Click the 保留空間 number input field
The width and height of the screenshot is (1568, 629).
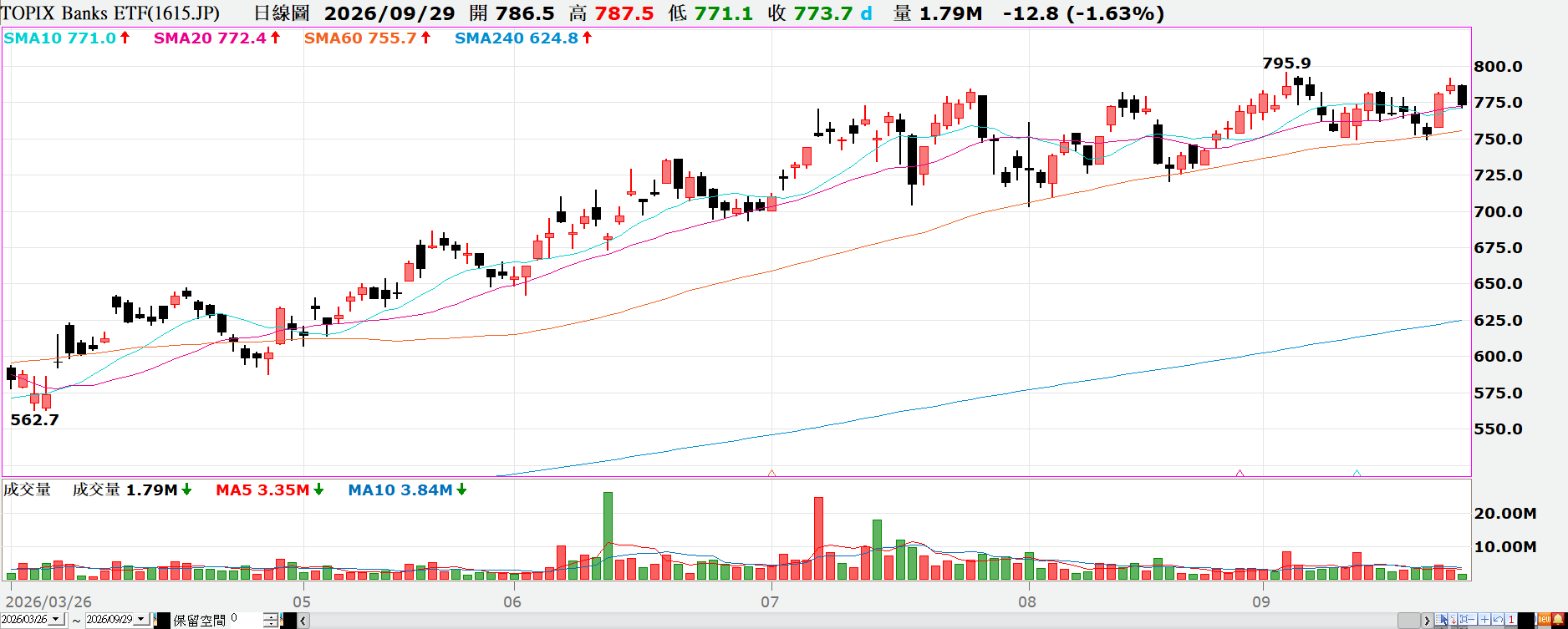point(246,619)
